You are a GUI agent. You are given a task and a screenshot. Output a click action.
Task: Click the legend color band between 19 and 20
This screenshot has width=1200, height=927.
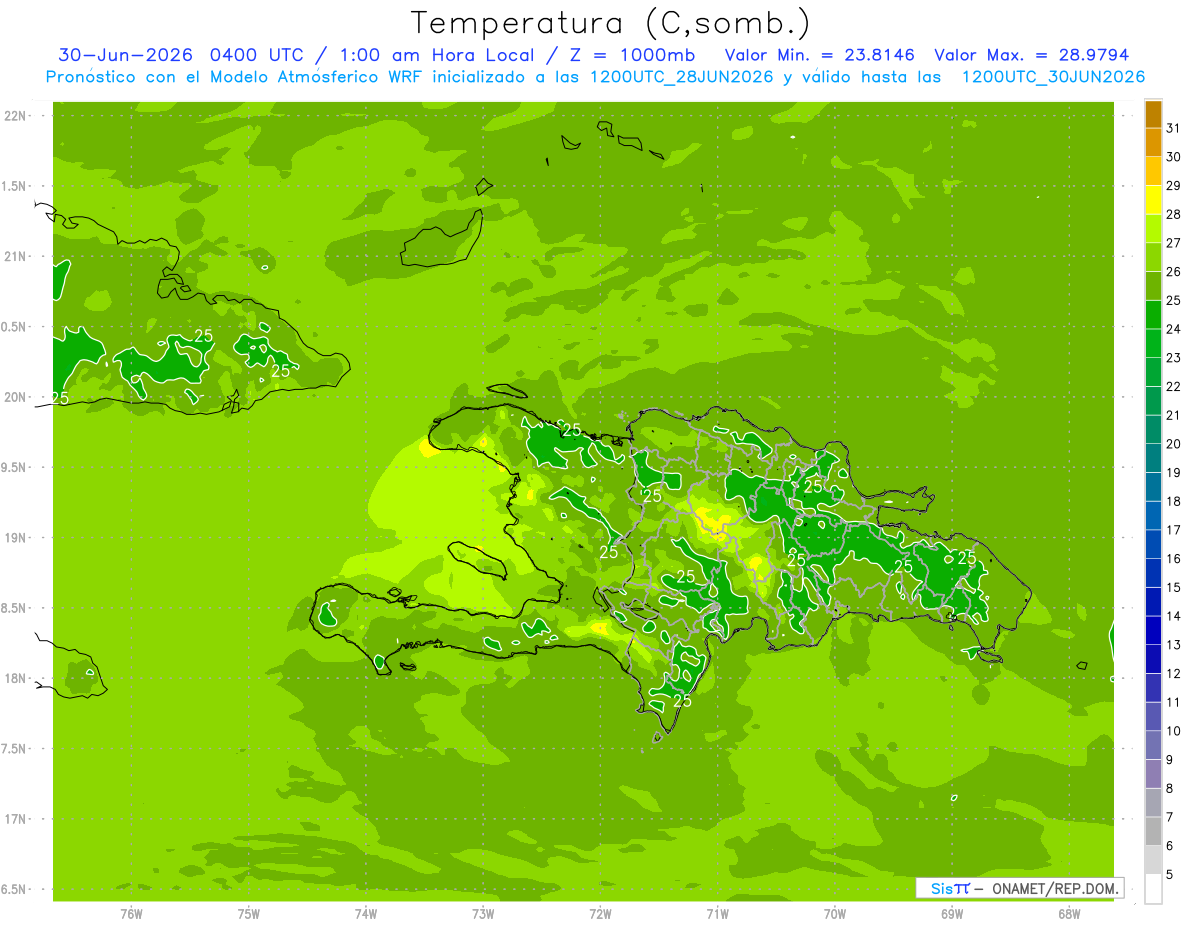(1153, 458)
